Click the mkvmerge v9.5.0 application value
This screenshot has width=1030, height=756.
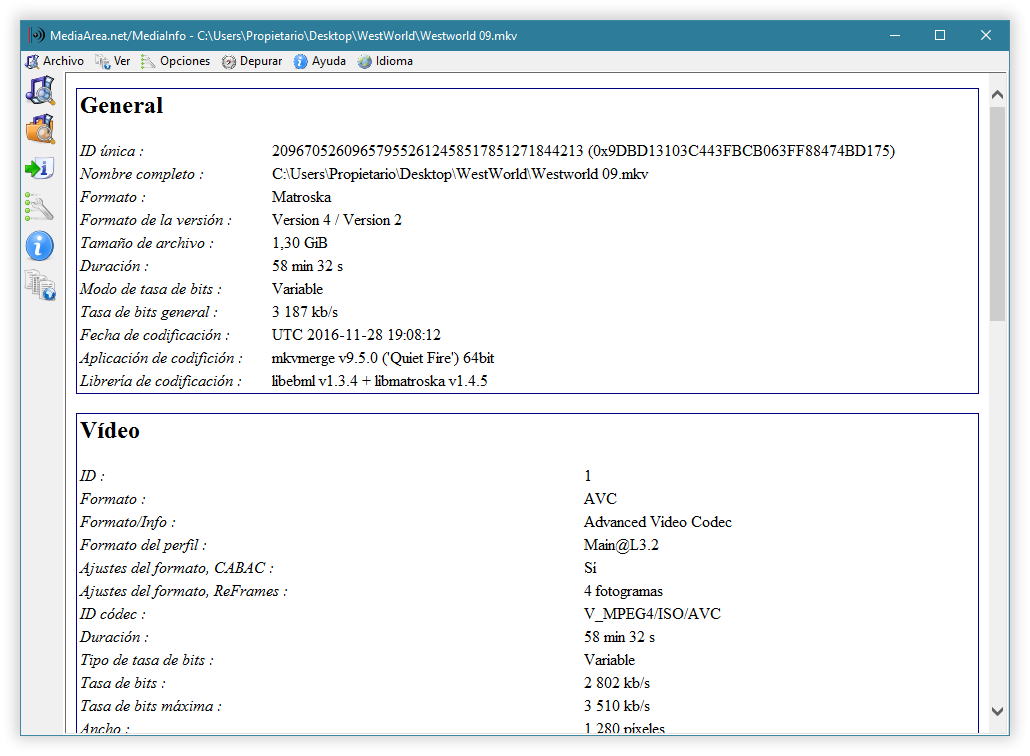point(383,358)
